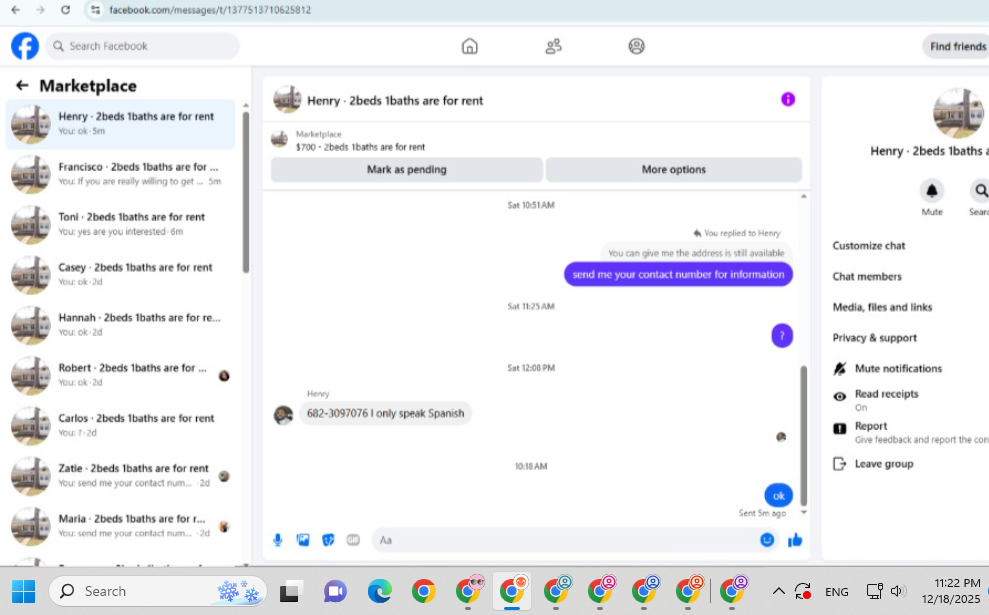Screen dimensions: 989x615
Task: Attach a photo using the image icon
Action: pyautogui.click(x=303, y=540)
